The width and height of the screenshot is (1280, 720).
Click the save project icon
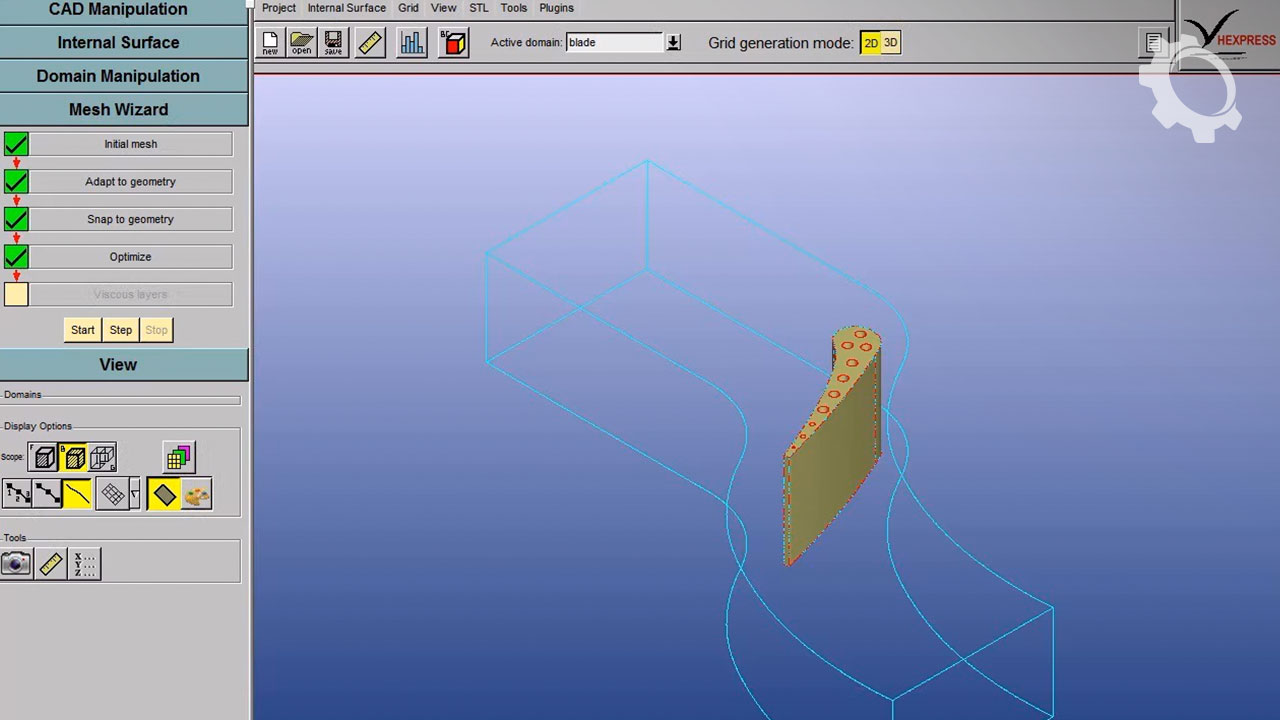pyautogui.click(x=333, y=43)
